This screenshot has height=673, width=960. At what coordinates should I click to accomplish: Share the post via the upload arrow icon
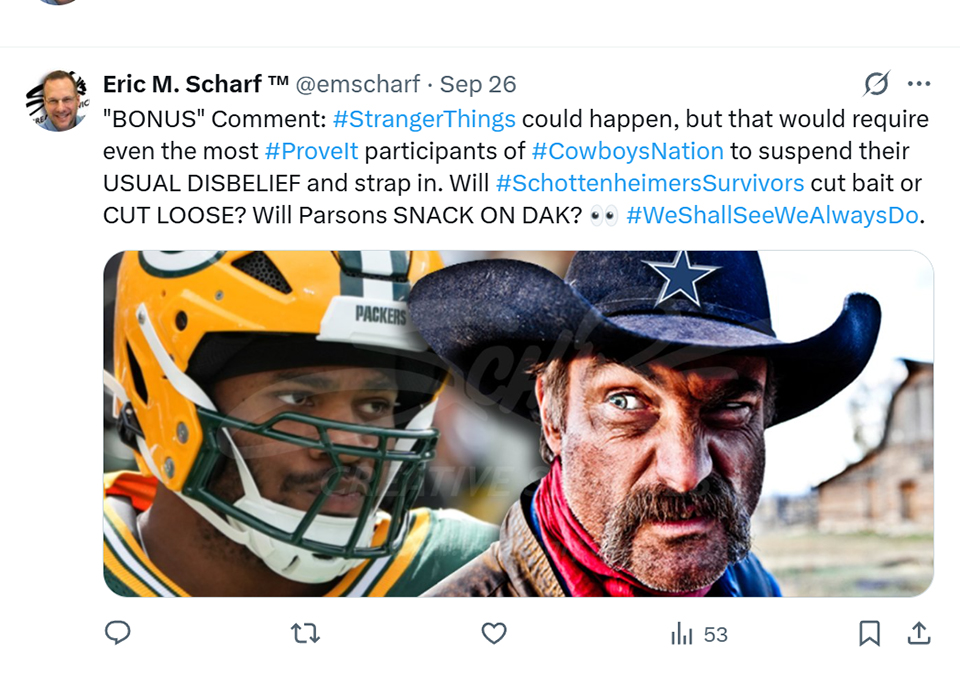[919, 633]
